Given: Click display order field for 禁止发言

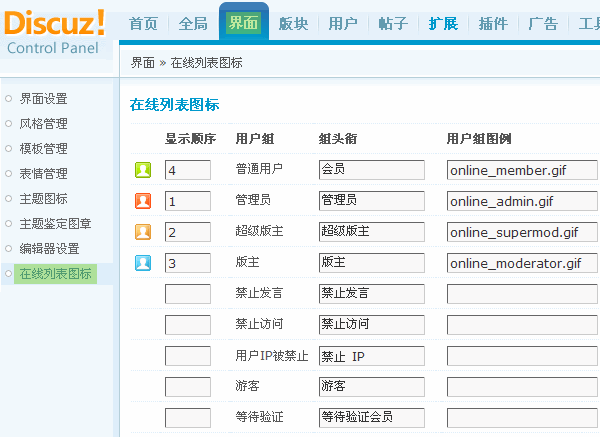Looking at the screenshot, I should [188, 294].
